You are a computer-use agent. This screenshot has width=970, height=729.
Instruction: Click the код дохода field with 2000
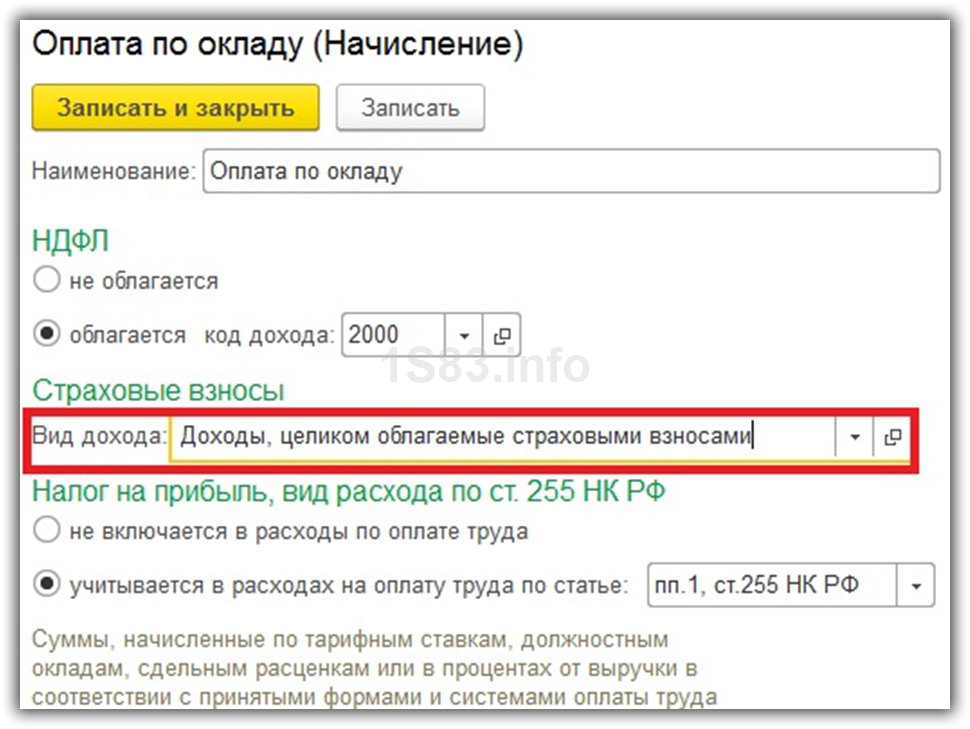[392, 335]
